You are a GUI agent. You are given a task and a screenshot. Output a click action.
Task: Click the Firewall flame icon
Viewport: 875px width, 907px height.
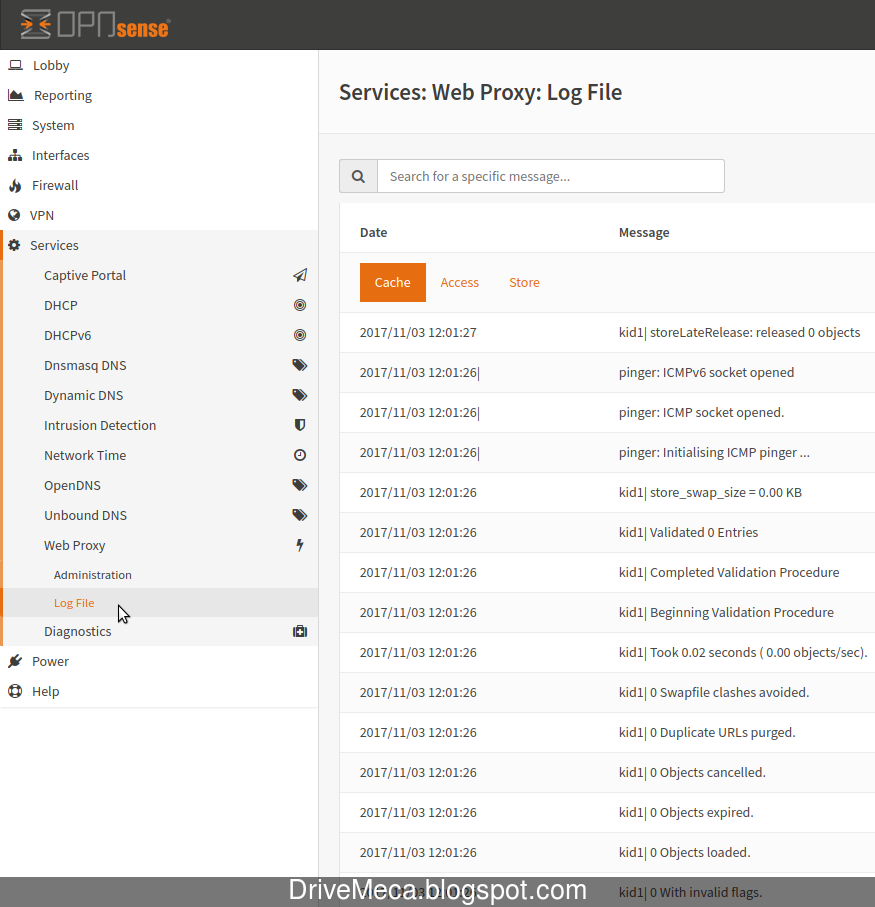pos(15,185)
